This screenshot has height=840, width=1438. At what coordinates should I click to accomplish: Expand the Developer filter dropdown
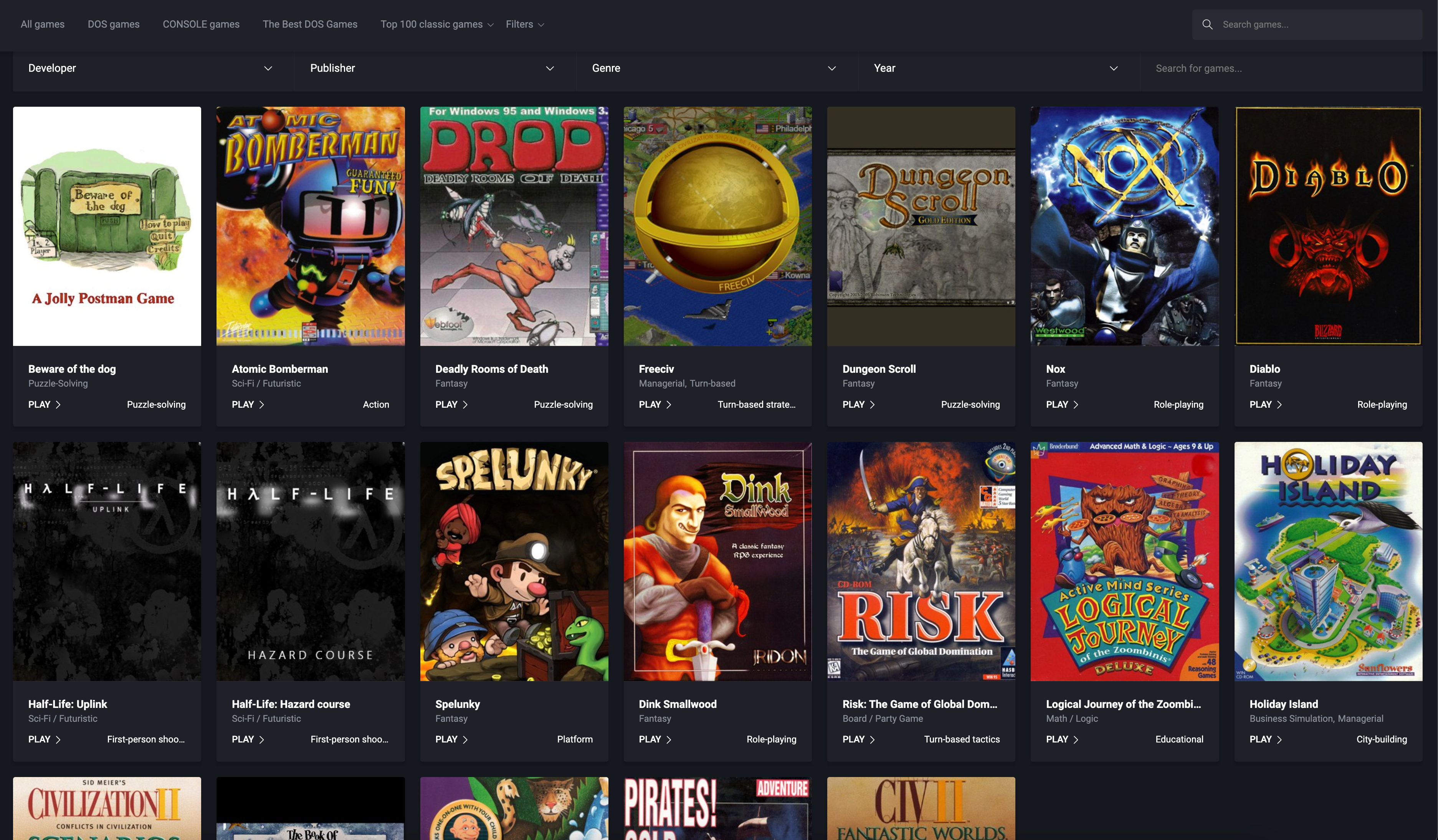tap(150, 68)
